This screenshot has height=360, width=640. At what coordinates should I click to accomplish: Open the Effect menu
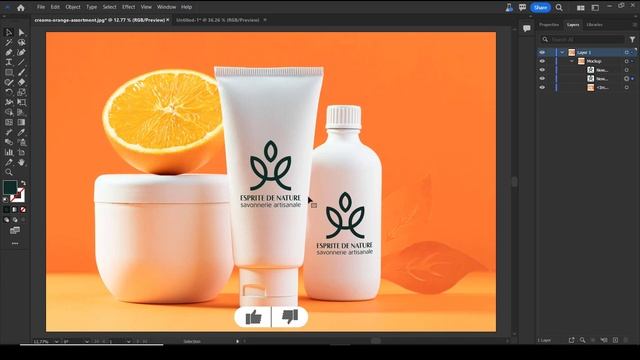[x=128, y=7]
